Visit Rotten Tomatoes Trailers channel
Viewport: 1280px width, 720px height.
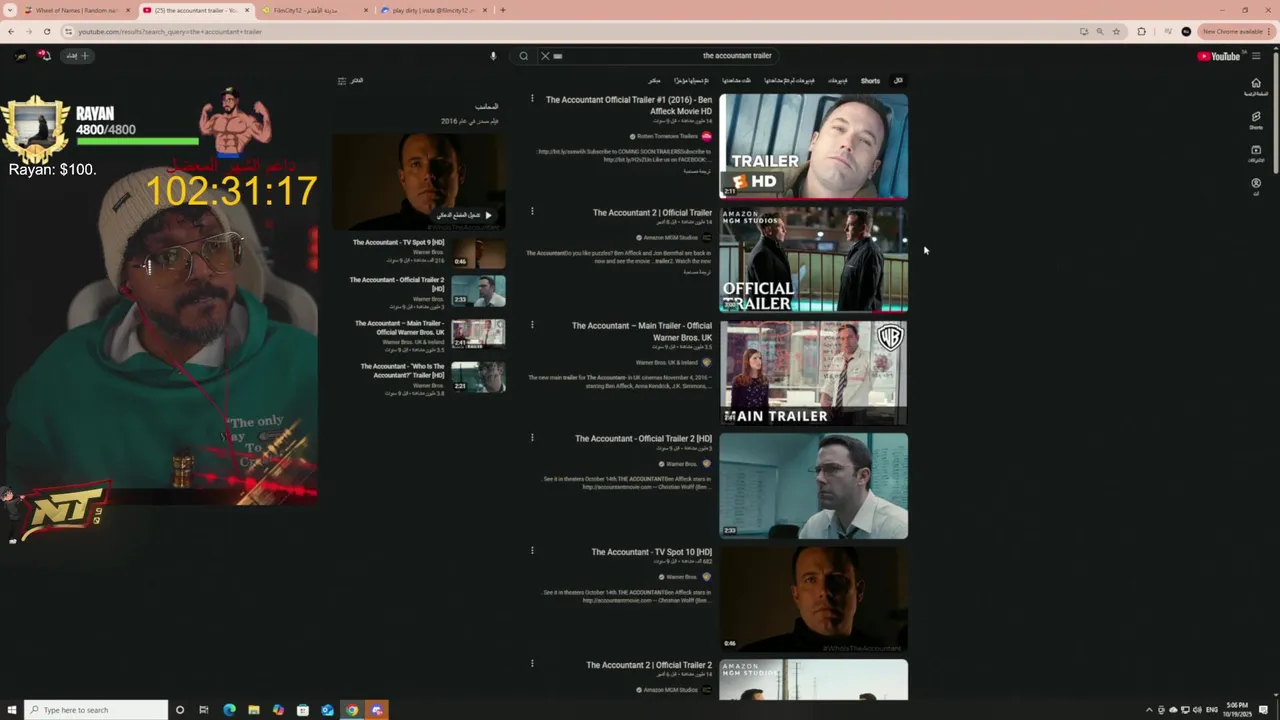(x=667, y=136)
